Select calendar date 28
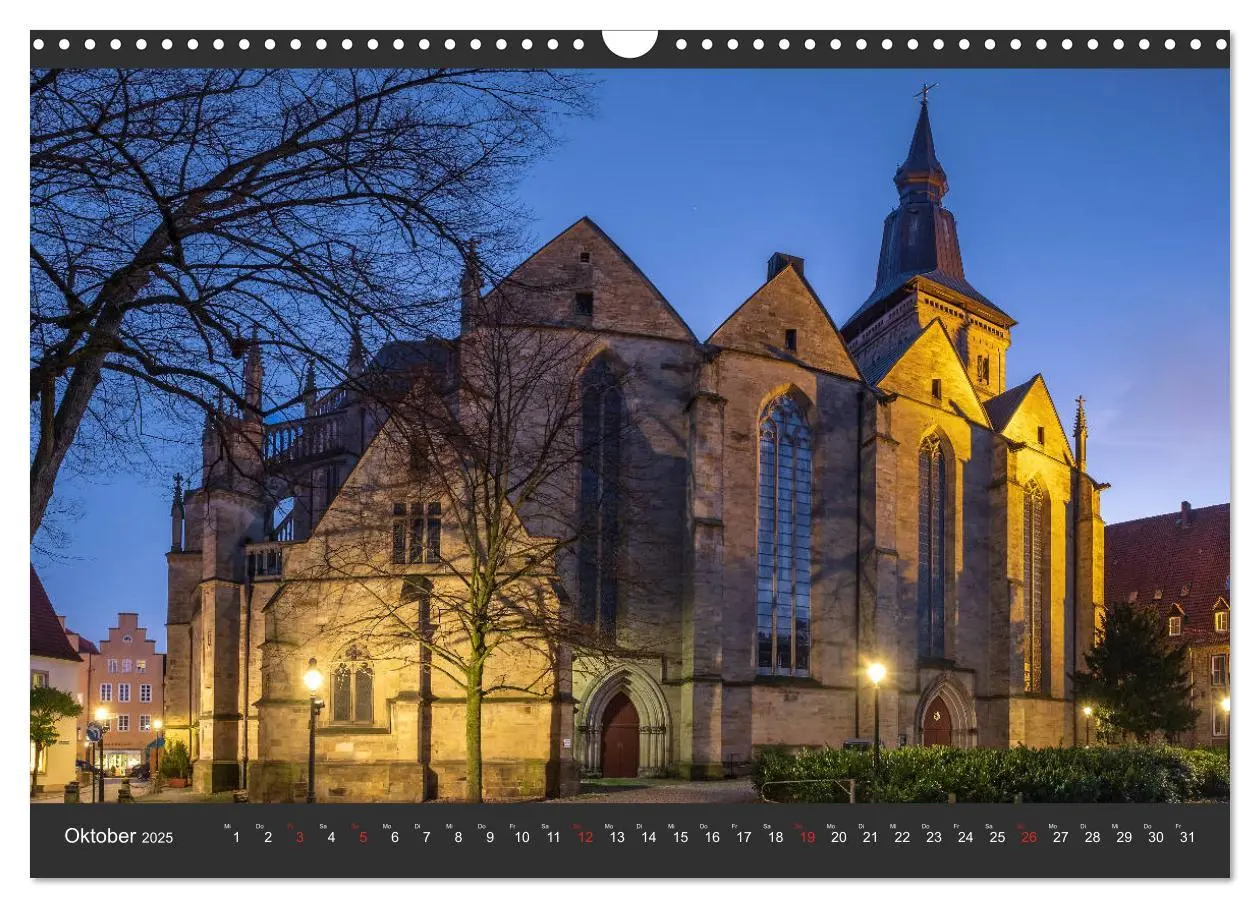This screenshot has width=1260, height=908. pyautogui.click(x=1092, y=838)
